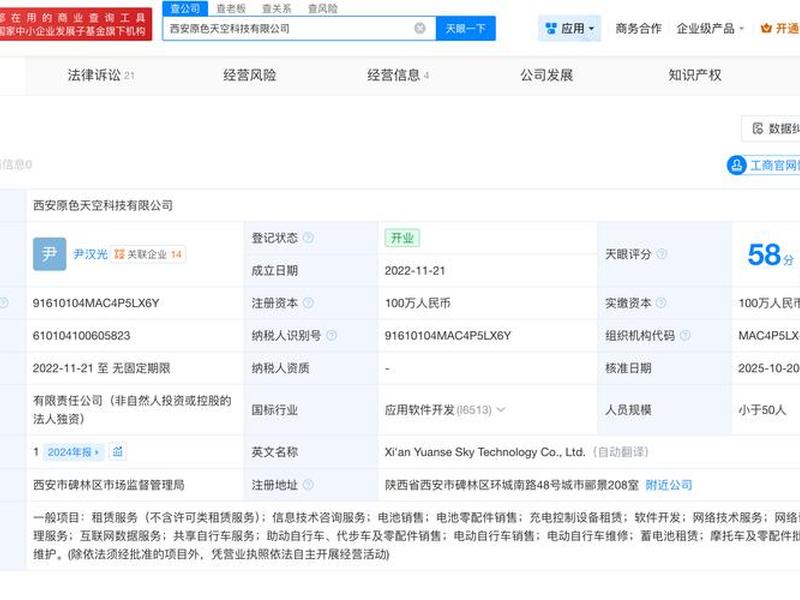
Task: Open the 经营风险 tab
Action: (x=249, y=75)
